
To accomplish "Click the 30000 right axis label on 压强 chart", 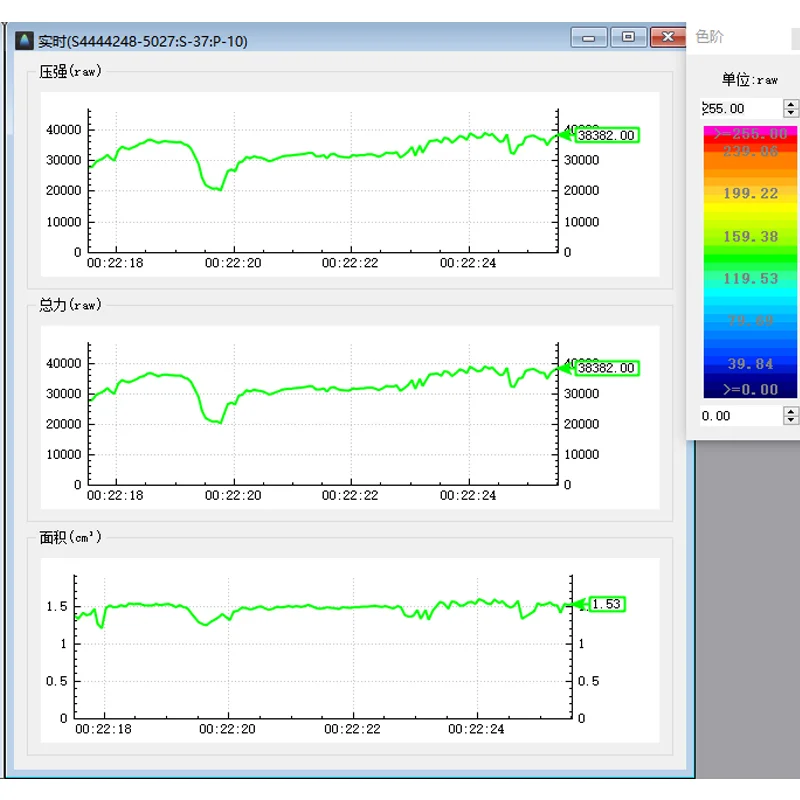I will coord(582,160).
